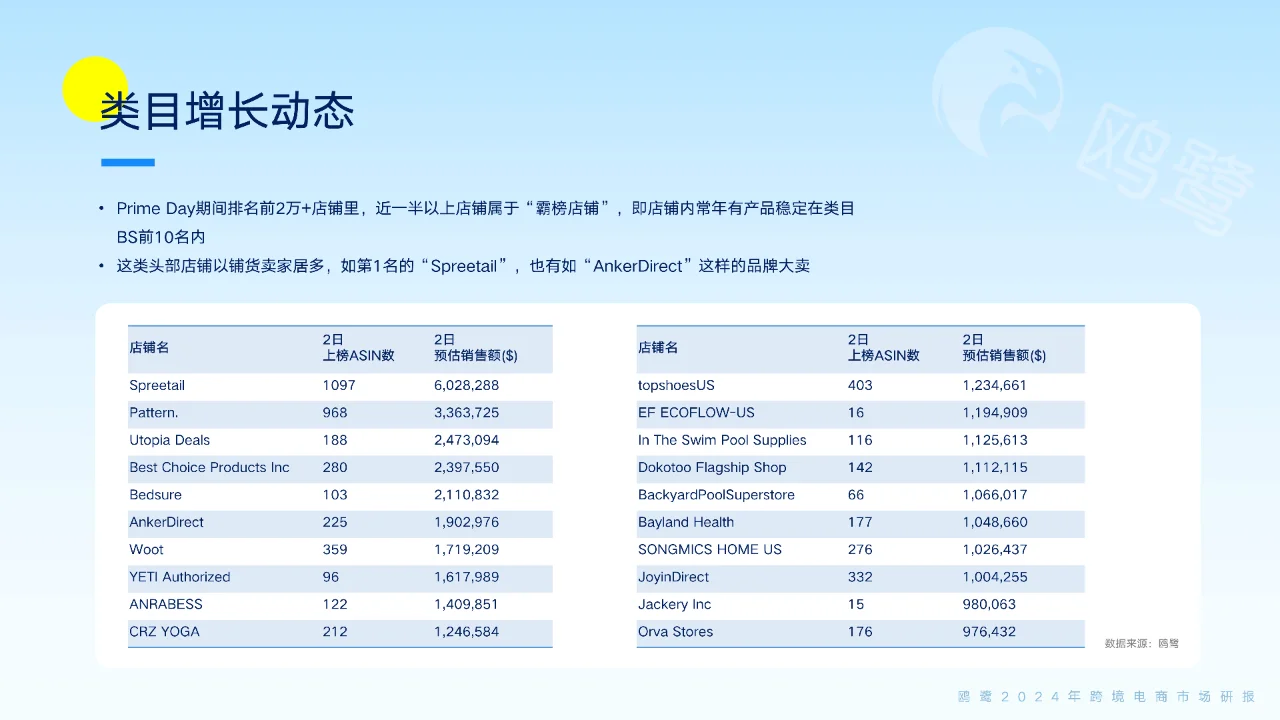Viewport: 1280px width, 720px height.
Task: Click the sales value 1,234,661
Action: (995, 385)
